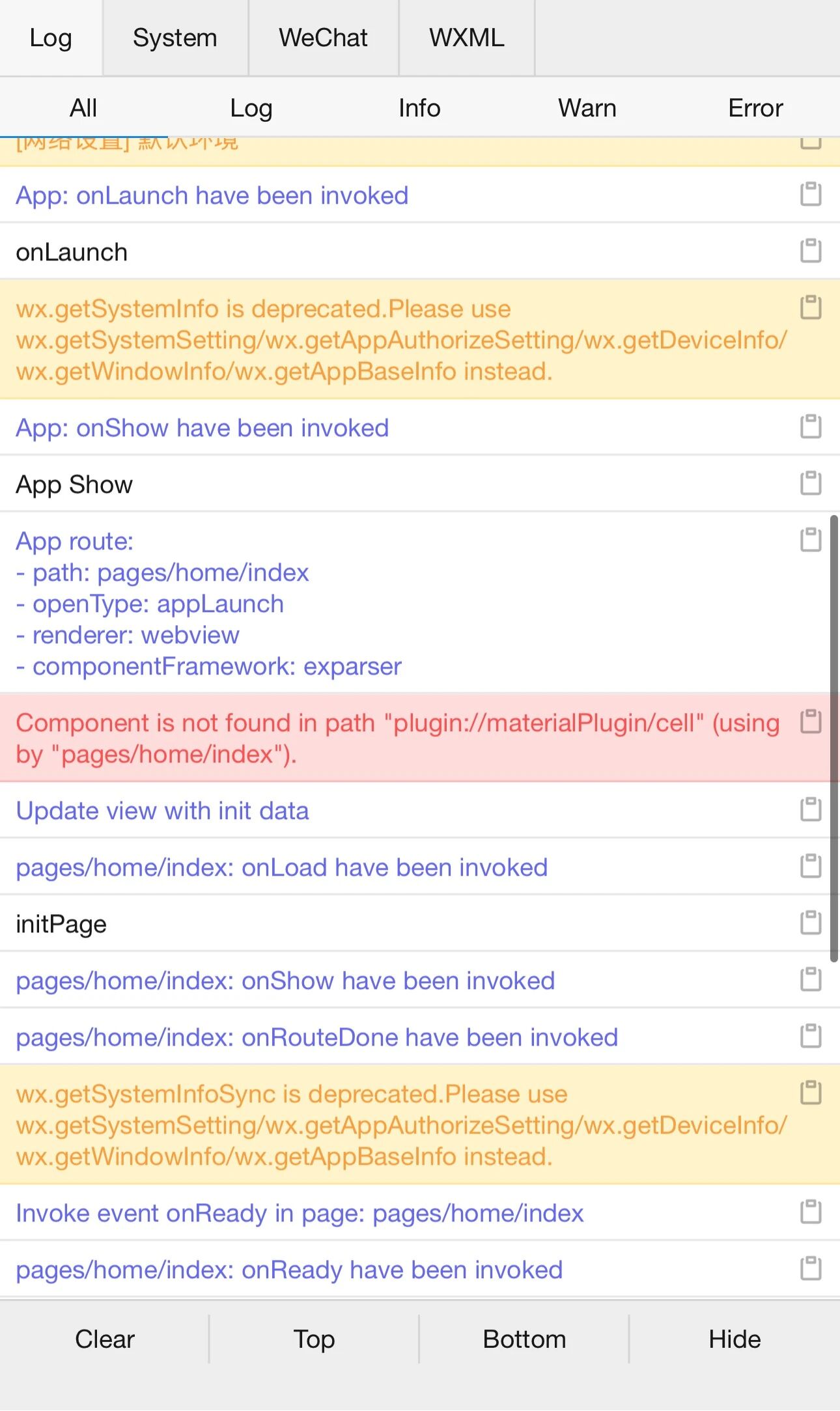Switch to the System tab

pyautogui.click(x=175, y=38)
